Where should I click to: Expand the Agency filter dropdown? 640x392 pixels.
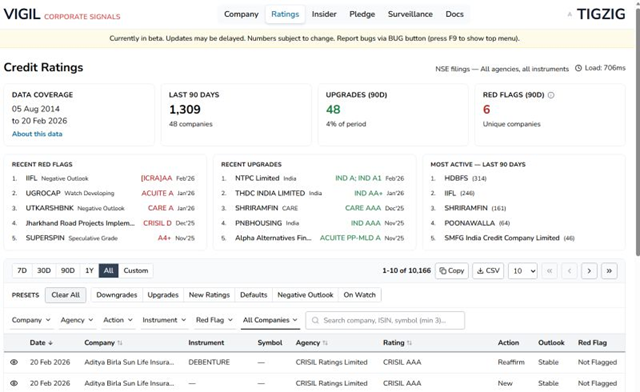pos(77,320)
